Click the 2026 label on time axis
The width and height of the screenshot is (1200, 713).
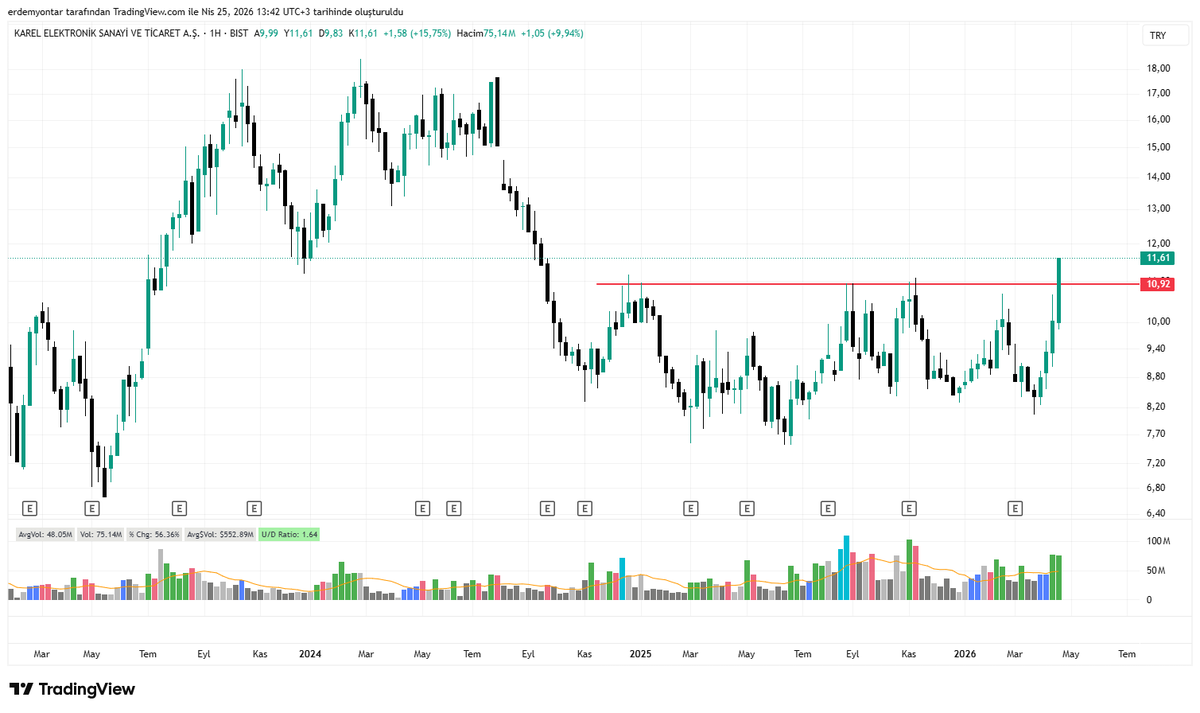coord(965,654)
